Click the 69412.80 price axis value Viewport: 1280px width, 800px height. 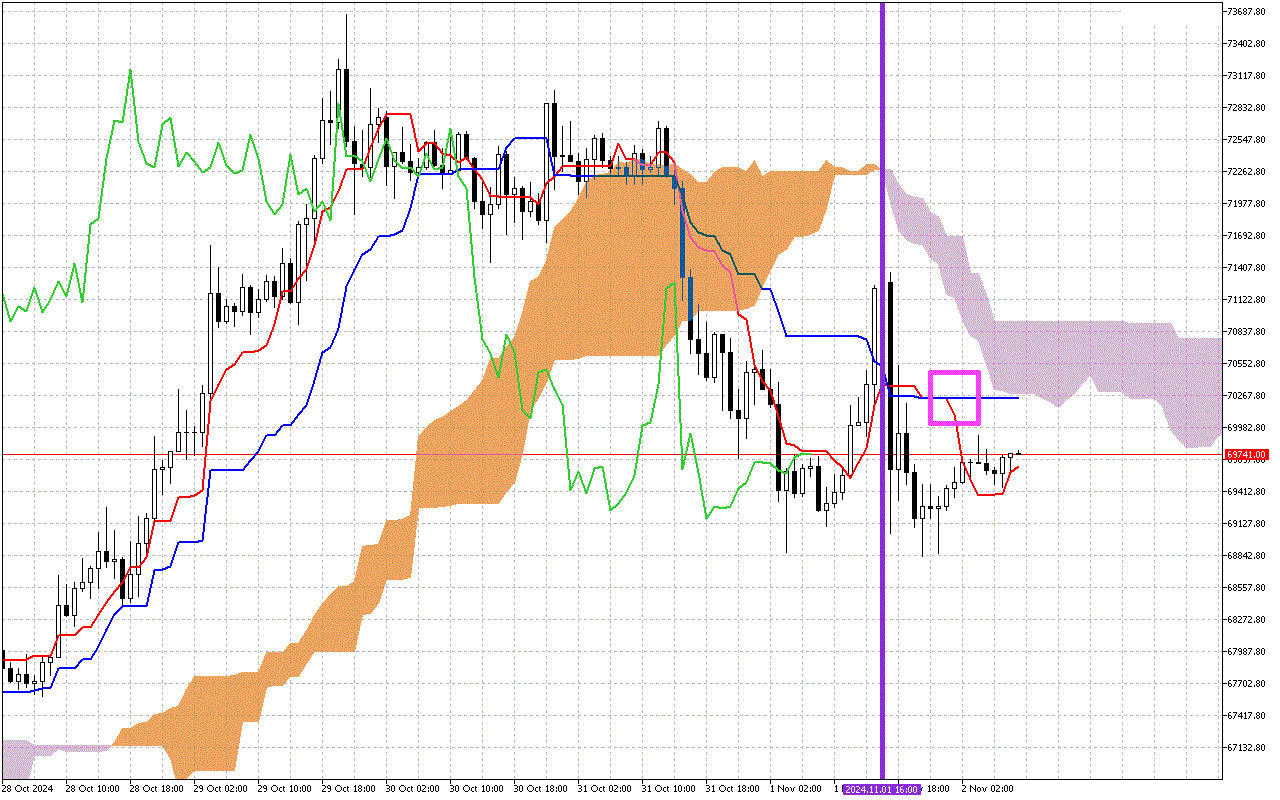tap(1246, 492)
